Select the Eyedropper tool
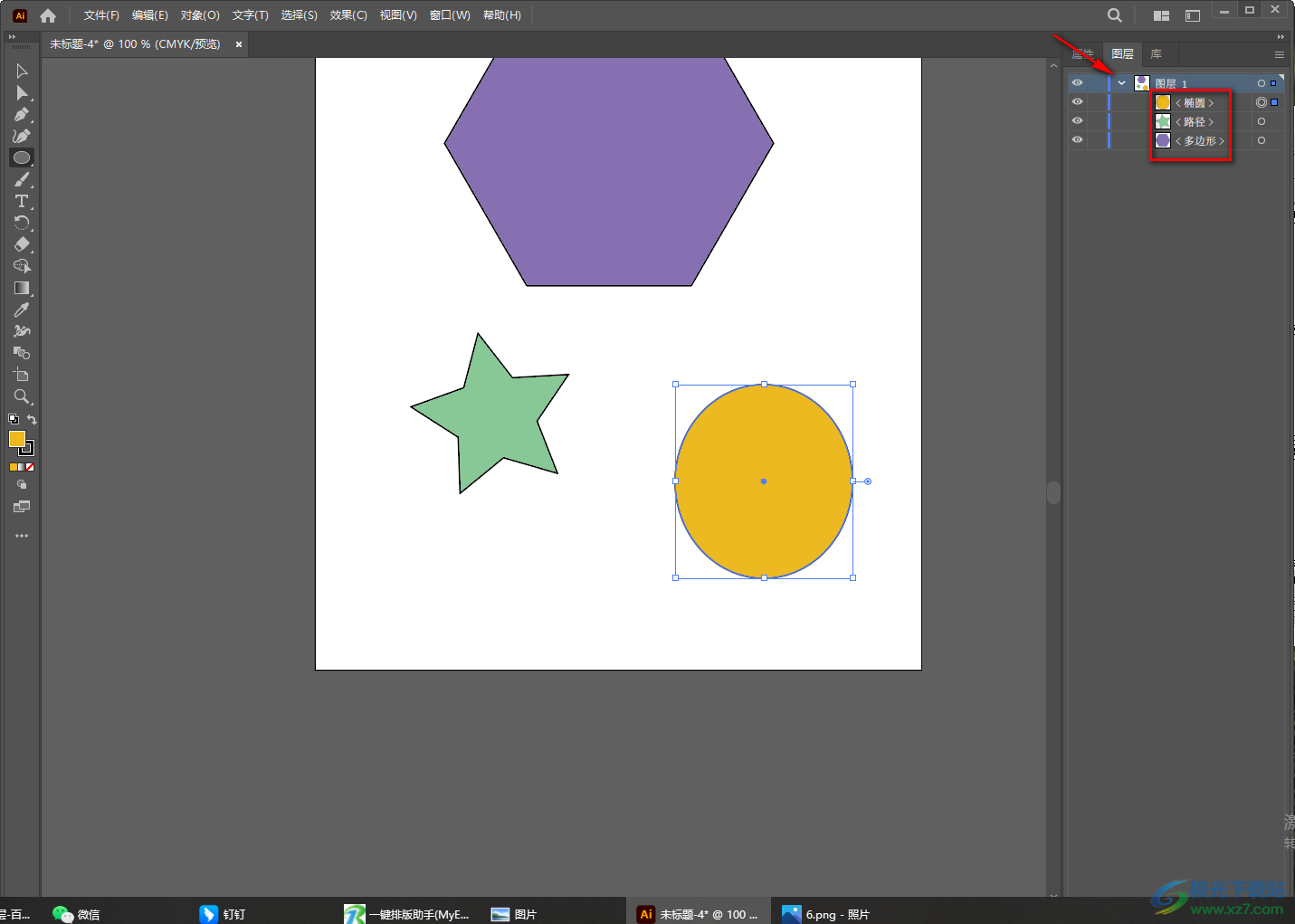The width and height of the screenshot is (1295, 924). click(x=22, y=310)
